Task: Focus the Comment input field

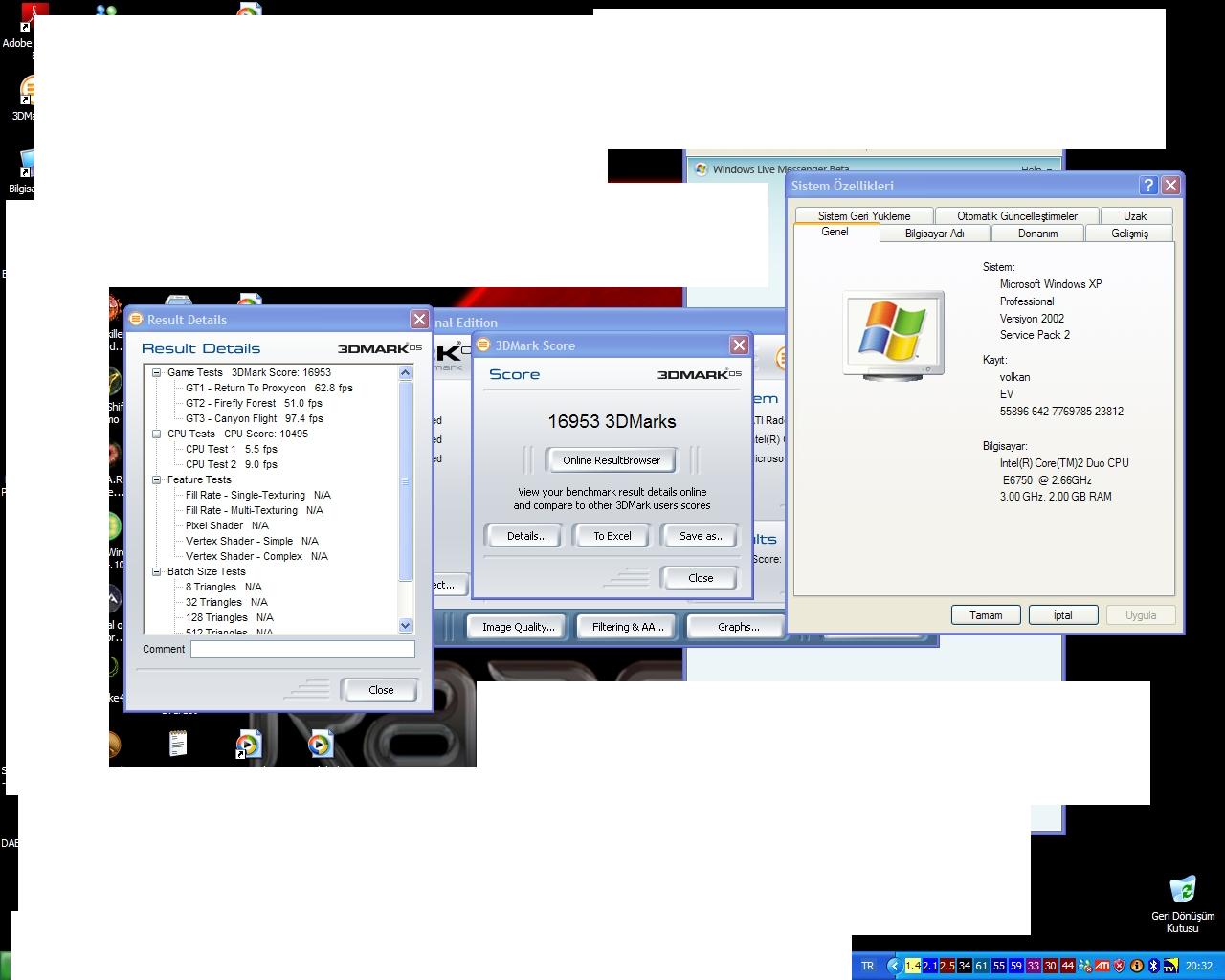Action: point(302,649)
